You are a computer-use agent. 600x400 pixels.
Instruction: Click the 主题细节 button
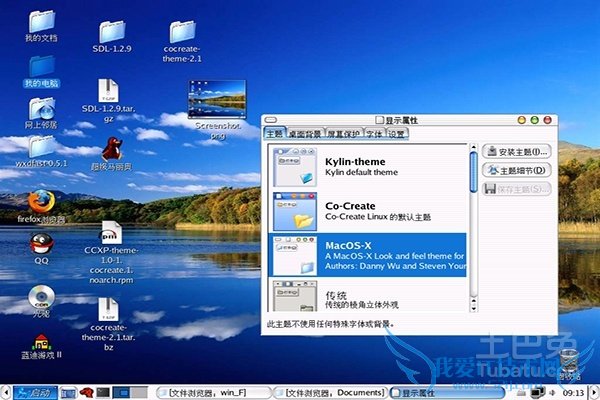click(516, 170)
